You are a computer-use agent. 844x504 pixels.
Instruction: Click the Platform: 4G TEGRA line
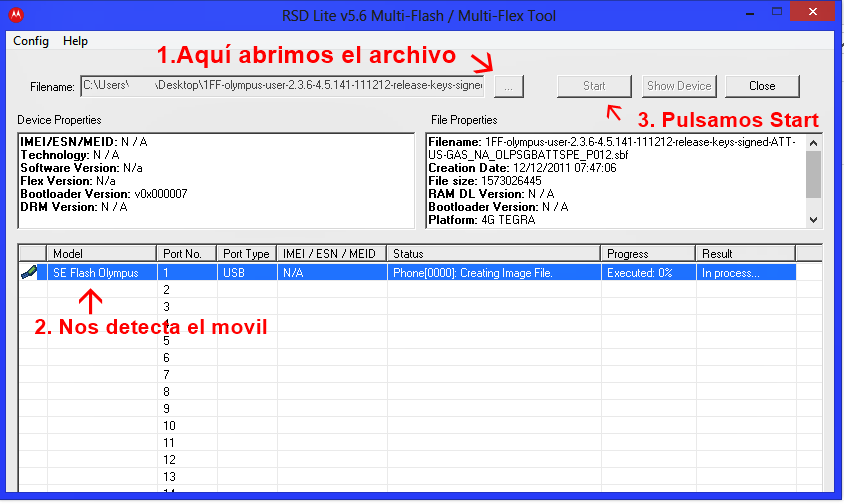[482, 220]
